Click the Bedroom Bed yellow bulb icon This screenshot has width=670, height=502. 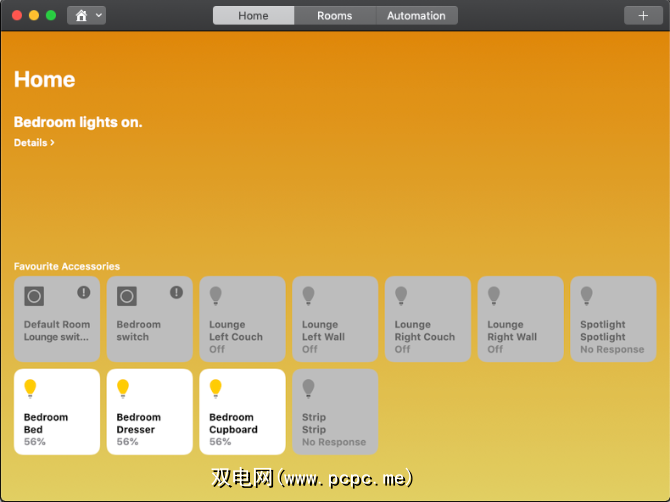pos(30,387)
